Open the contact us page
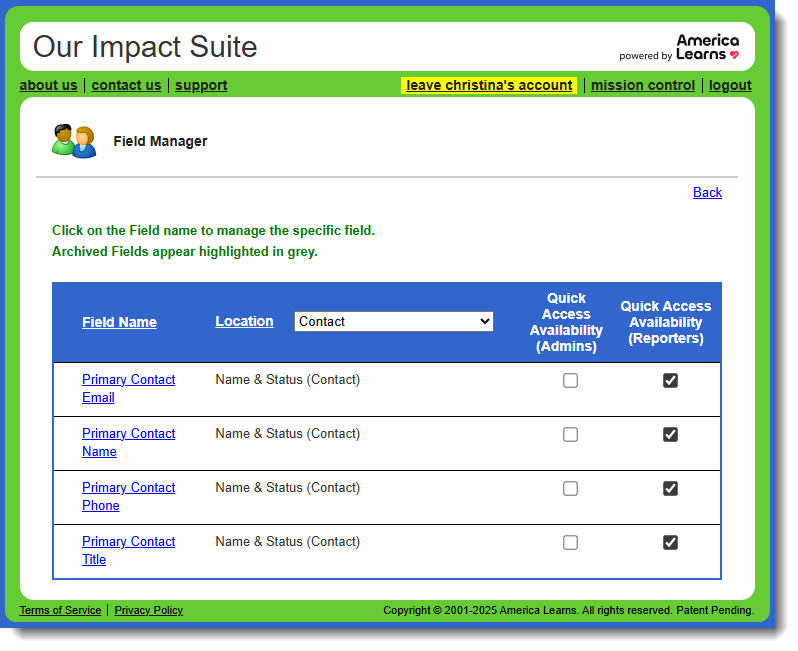 coord(126,85)
